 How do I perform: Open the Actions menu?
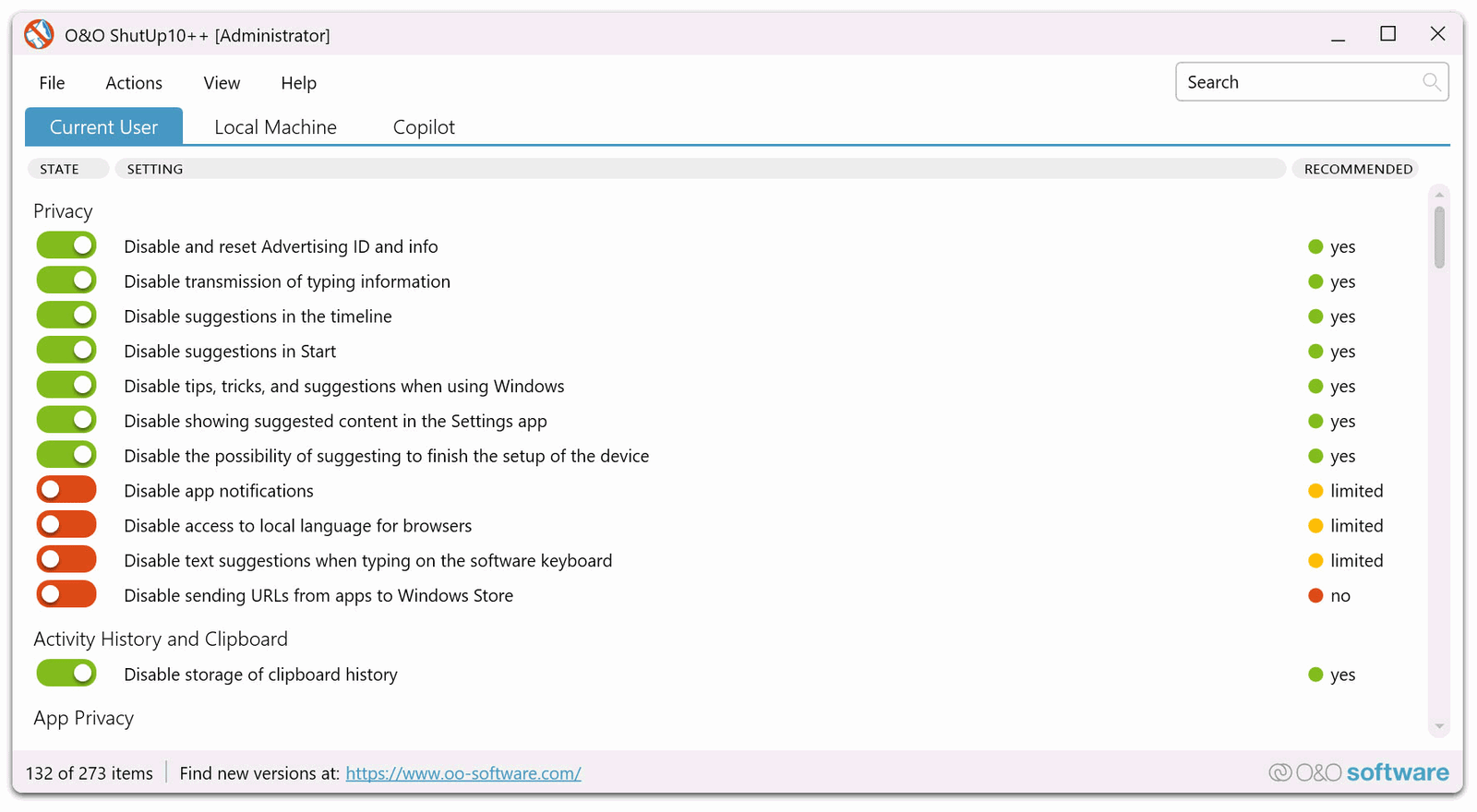pyautogui.click(x=134, y=83)
